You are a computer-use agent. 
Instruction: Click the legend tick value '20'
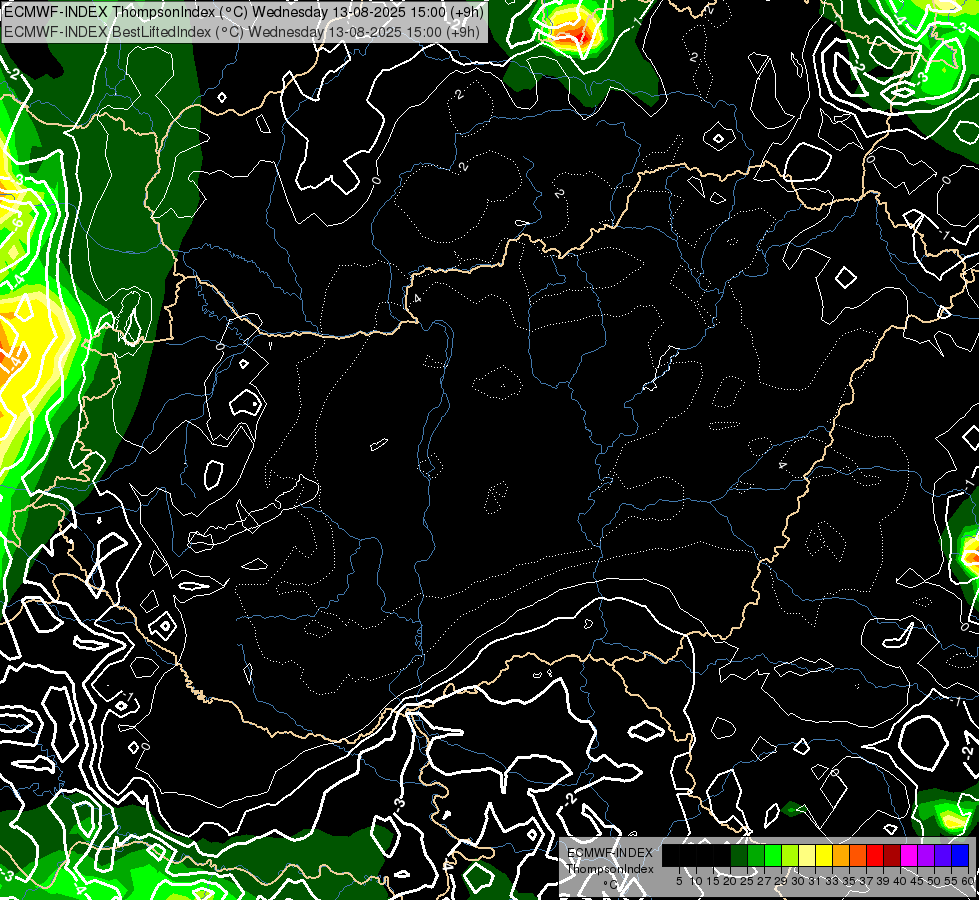(x=731, y=881)
